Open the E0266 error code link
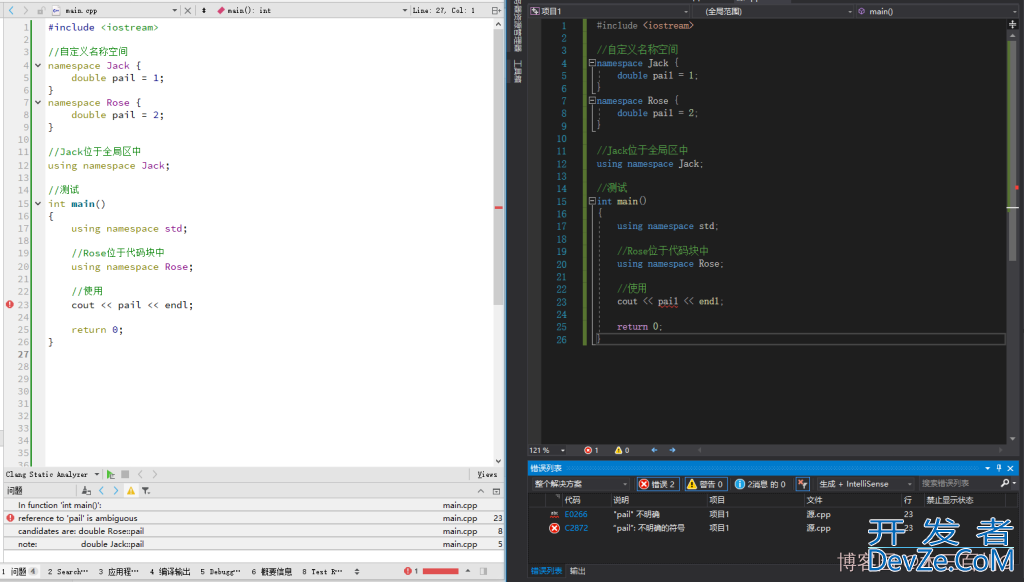1024x582 pixels. click(x=576, y=514)
